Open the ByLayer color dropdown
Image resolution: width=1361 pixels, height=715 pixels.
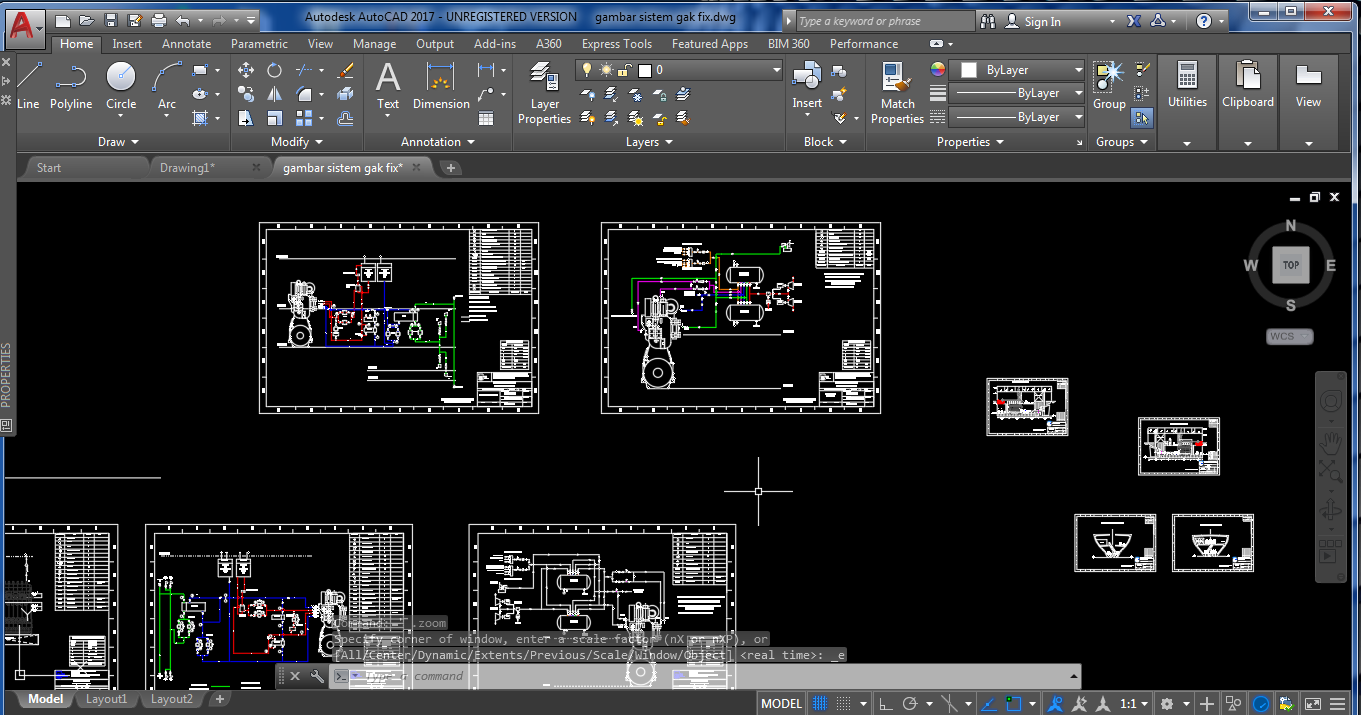(x=1077, y=70)
